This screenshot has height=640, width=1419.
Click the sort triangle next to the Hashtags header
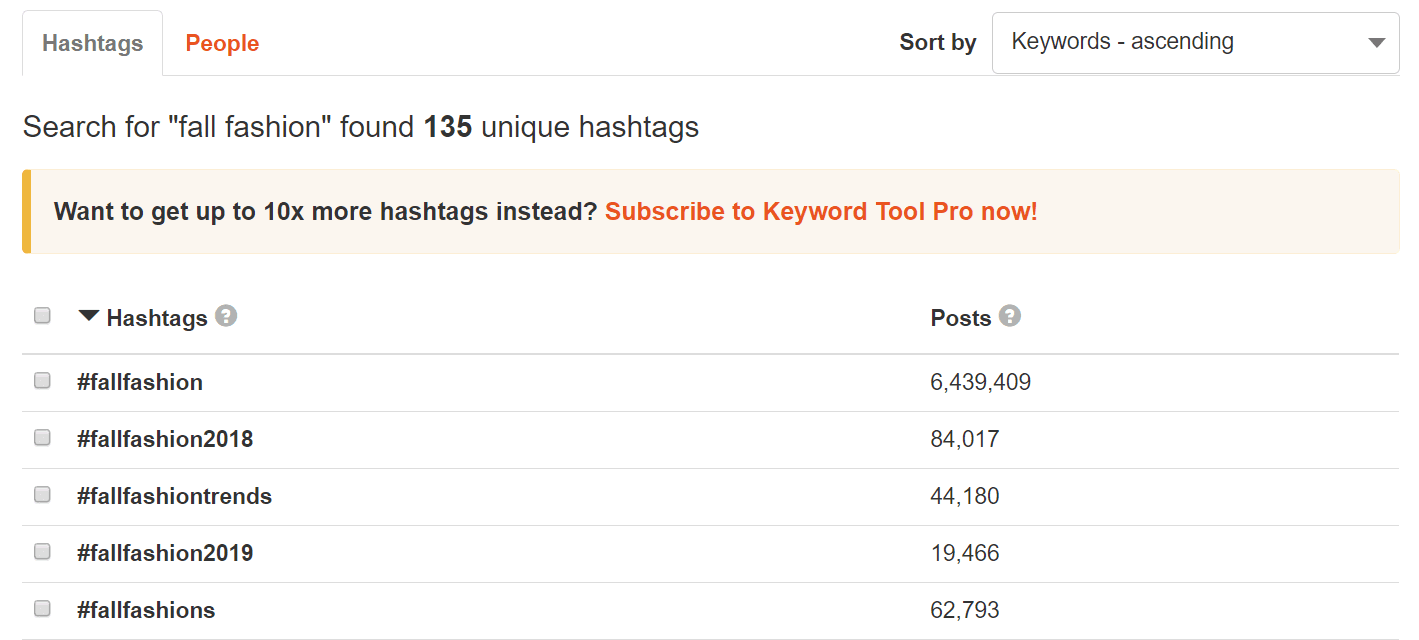[89, 316]
